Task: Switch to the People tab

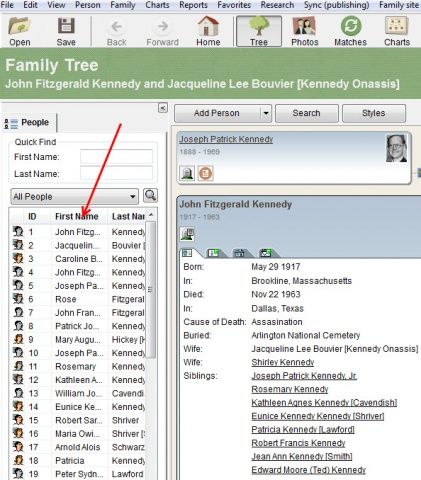Action: click(29, 123)
